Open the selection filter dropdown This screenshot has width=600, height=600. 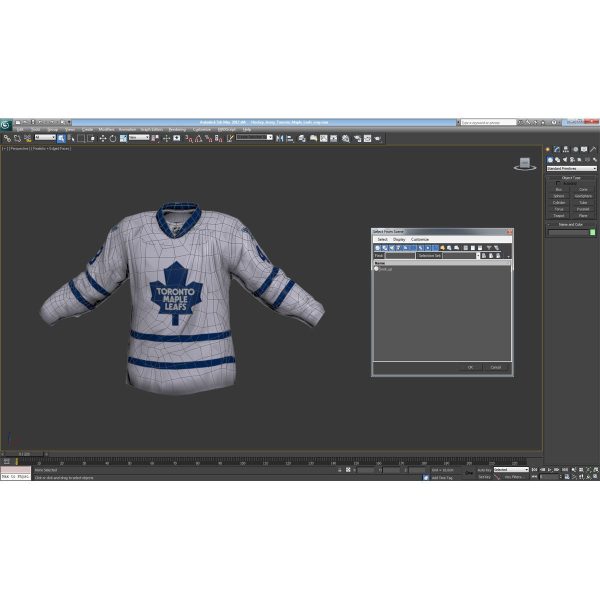tap(45, 137)
